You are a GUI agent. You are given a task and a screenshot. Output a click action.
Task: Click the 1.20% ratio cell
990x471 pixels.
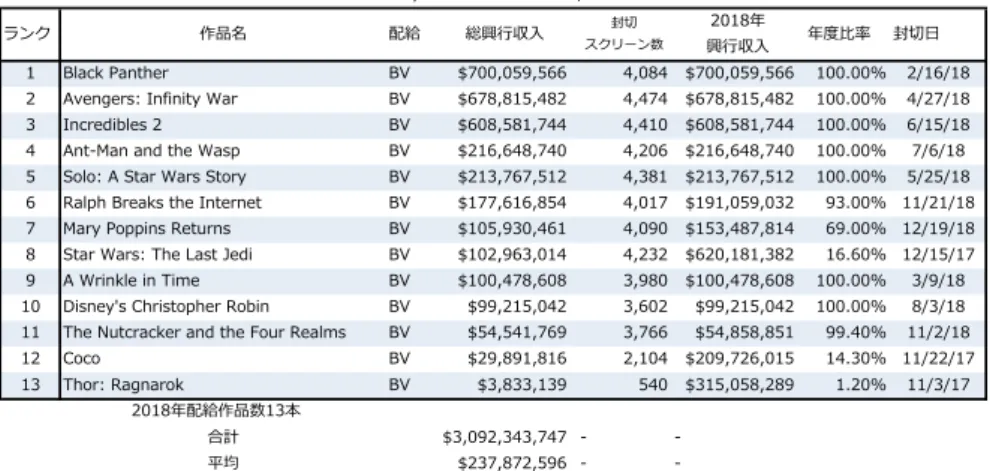pos(861,385)
